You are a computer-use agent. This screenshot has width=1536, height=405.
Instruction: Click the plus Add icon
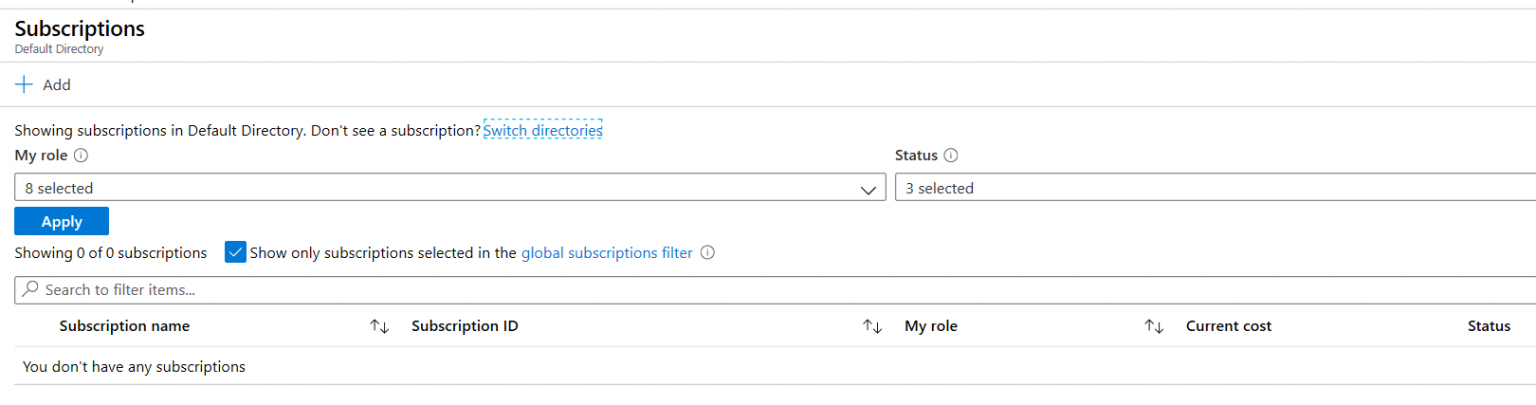[x=24, y=85]
